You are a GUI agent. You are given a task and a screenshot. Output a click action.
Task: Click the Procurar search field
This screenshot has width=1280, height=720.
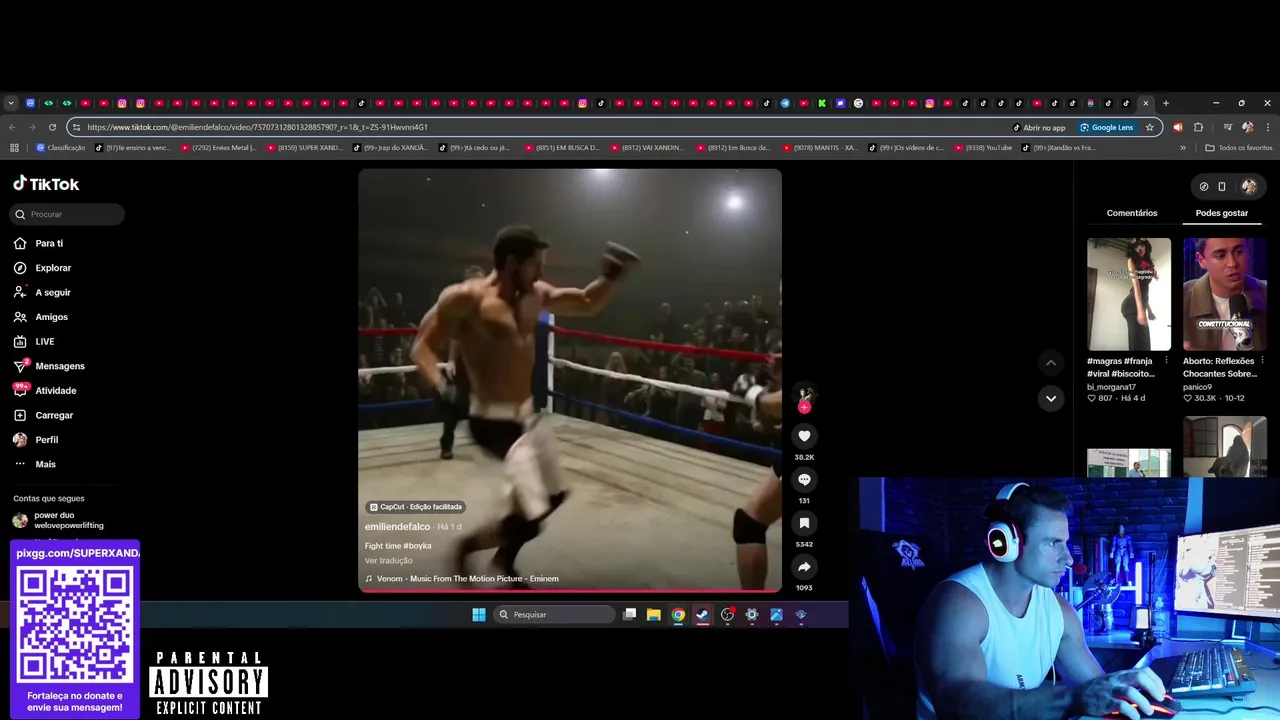(x=68, y=214)
